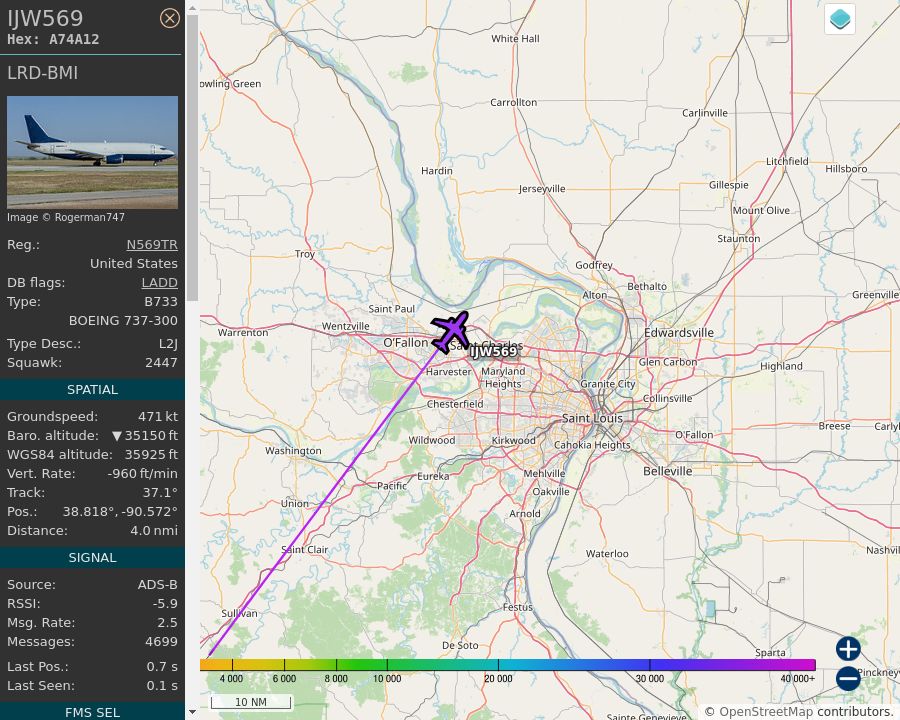Open registration link N569TR
The height and width of the screenshot is (720, 900).
point(151,244)
